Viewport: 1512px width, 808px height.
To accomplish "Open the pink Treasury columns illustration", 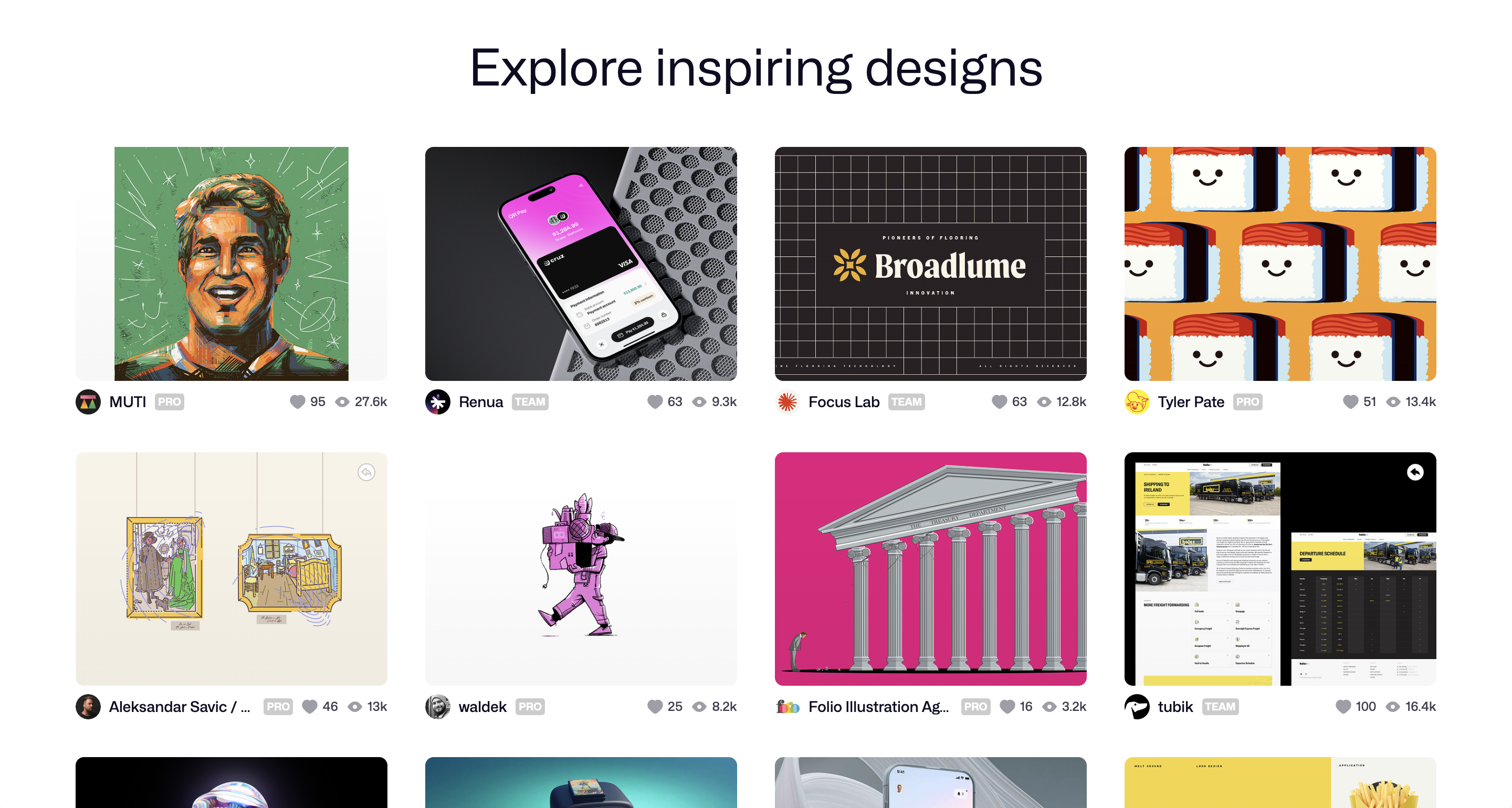I will click(x=930, y=569).
